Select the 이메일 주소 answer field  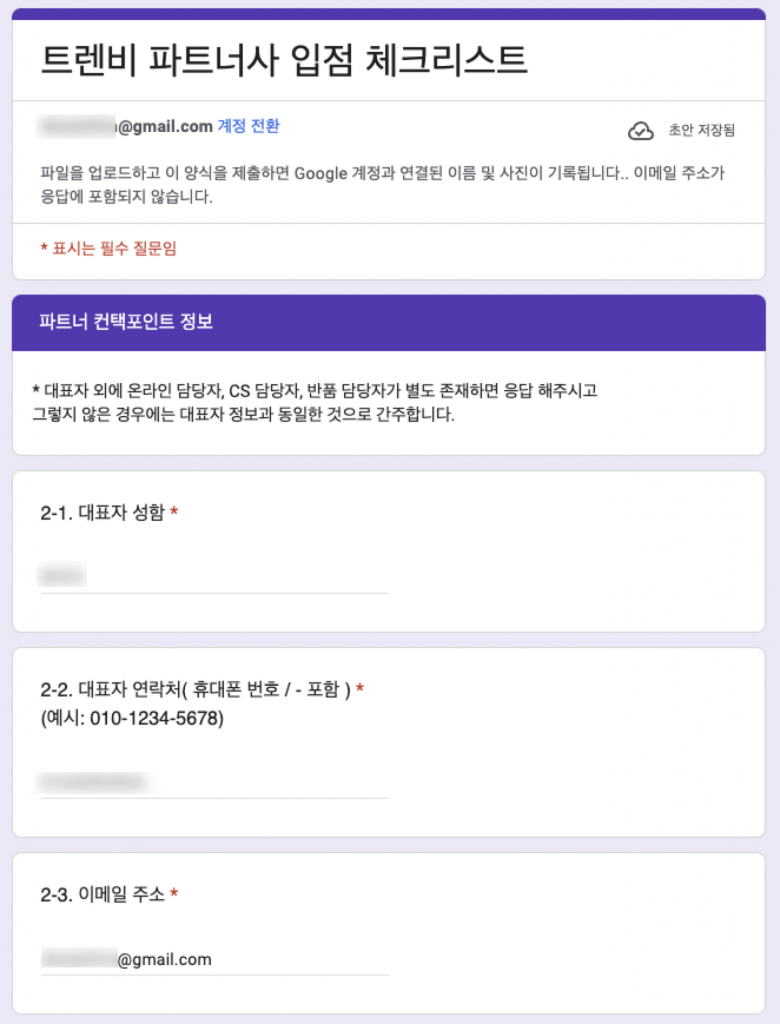tap(214, 960)
